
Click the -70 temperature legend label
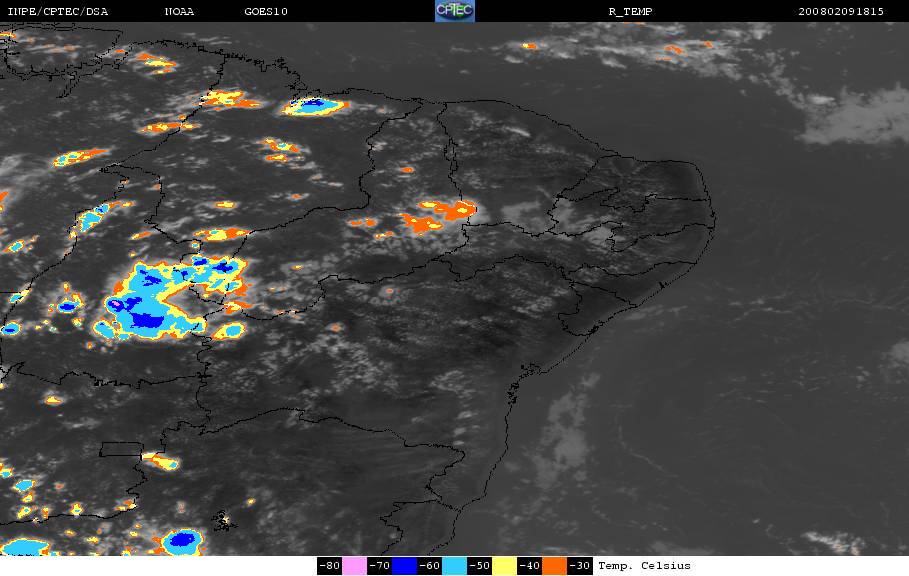coord(379,566)
